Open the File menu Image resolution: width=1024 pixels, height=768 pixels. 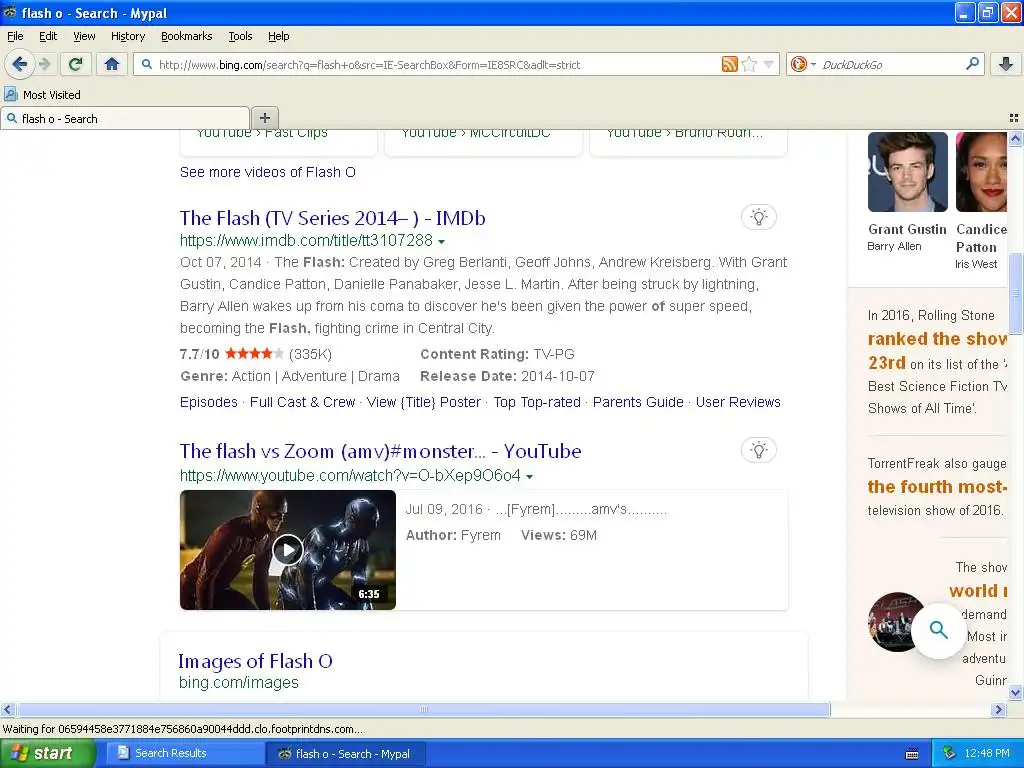click(15, 36)
